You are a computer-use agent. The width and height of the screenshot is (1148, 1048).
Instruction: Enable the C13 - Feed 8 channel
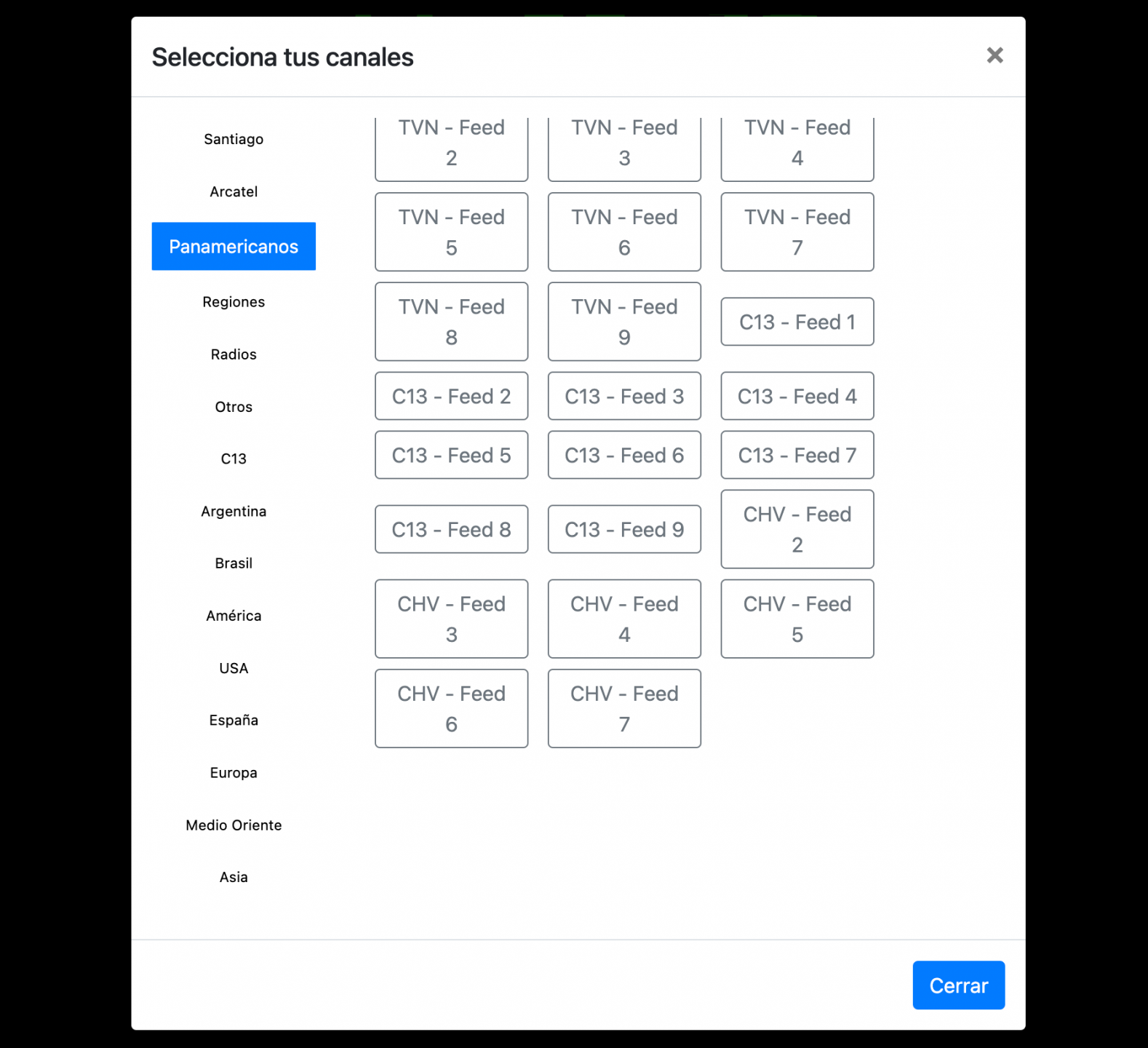(x=451, y=529)
